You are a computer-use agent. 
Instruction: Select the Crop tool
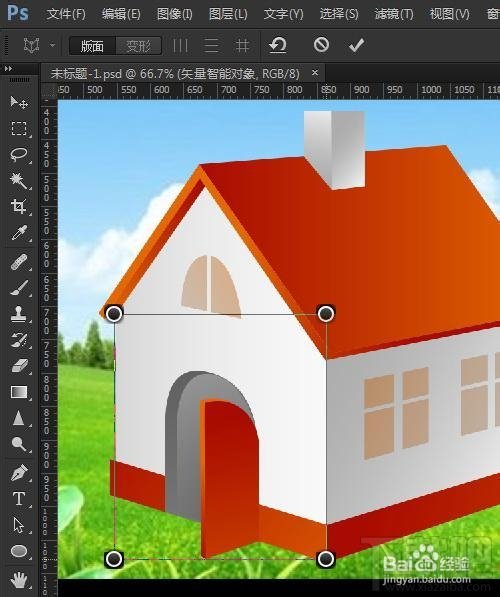coord(19,206)
